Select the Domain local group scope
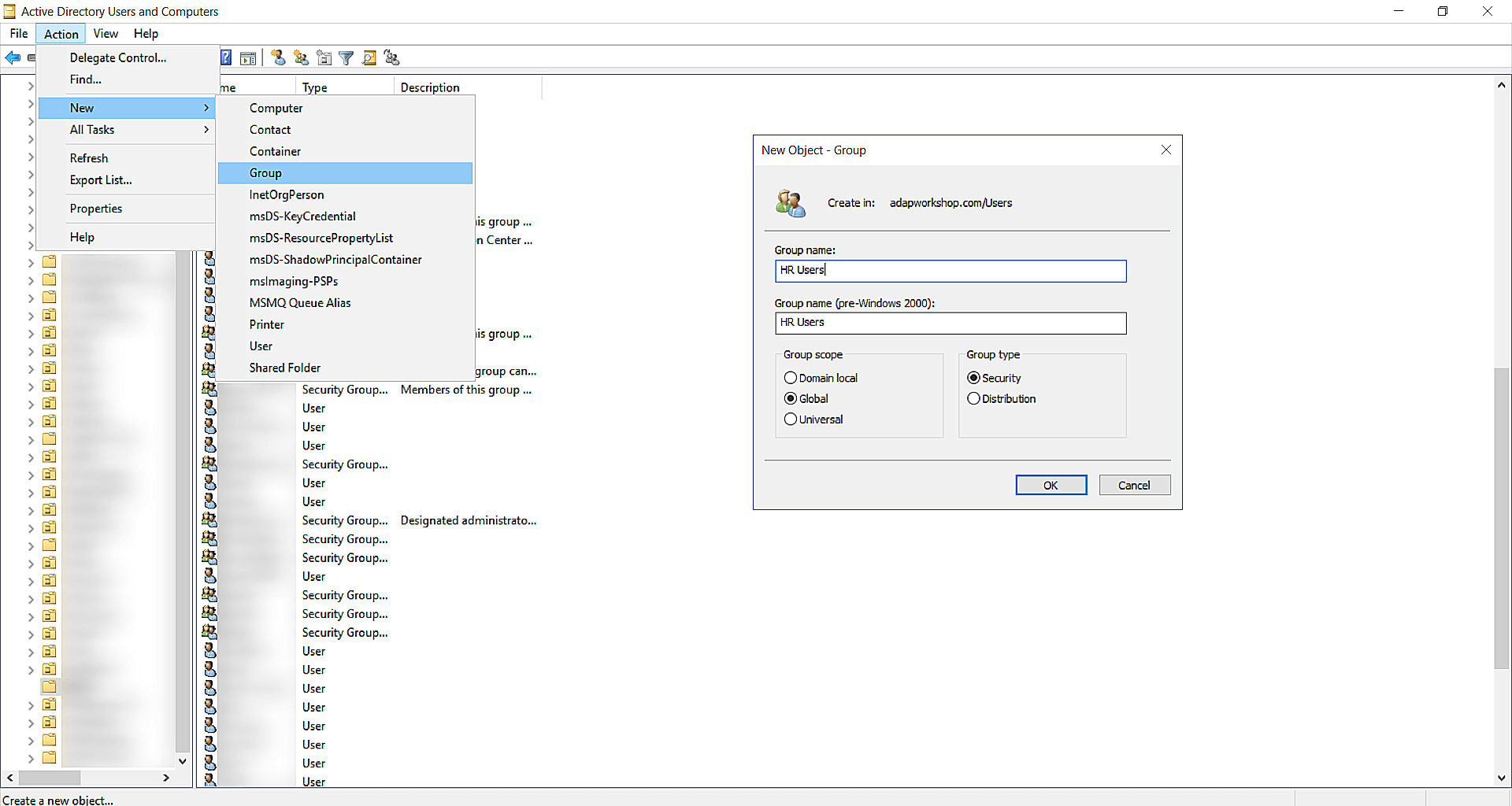The height and width of the screenshot is (806, 1512). pyautogui.click(x=791, y=378)
